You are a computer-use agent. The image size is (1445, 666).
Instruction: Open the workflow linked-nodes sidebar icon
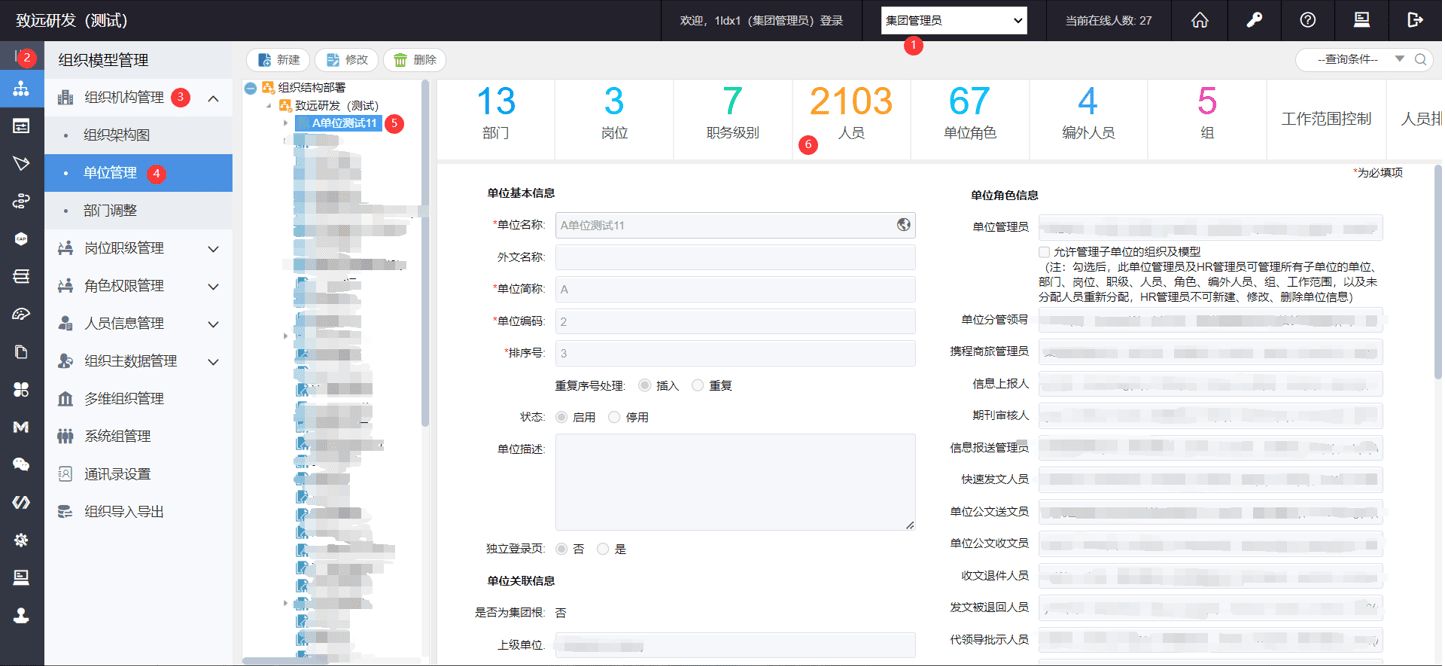pyautogui.click(x=21, y=201)
